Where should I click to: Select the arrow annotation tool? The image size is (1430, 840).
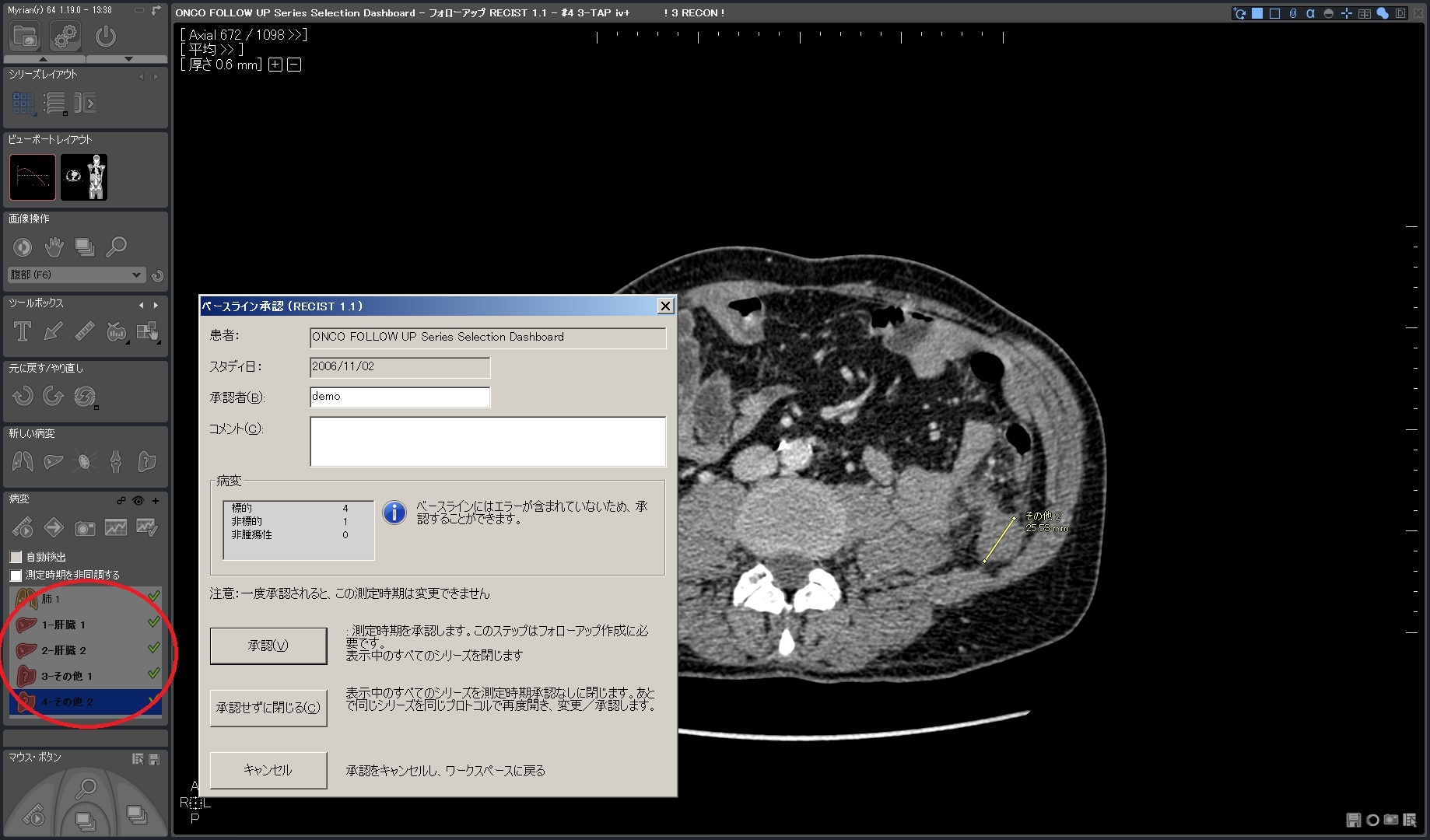coord(53,332)
